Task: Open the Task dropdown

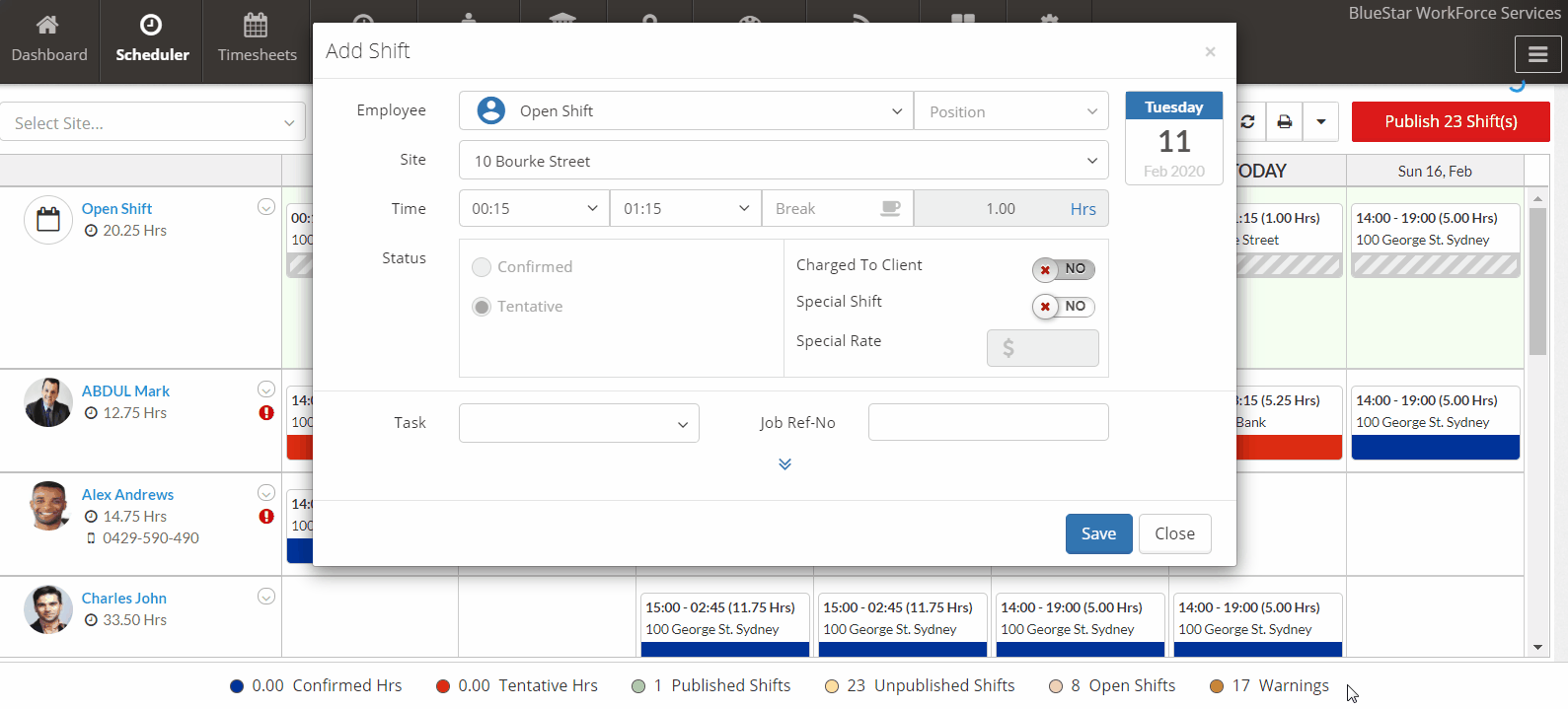Action: tap(579, 423)
